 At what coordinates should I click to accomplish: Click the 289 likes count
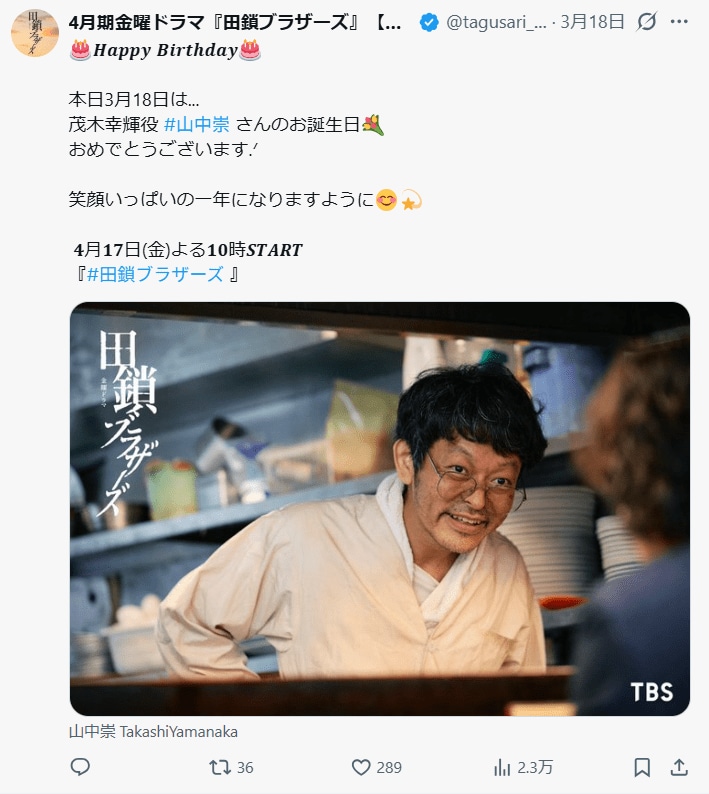(x=389, y=767)
